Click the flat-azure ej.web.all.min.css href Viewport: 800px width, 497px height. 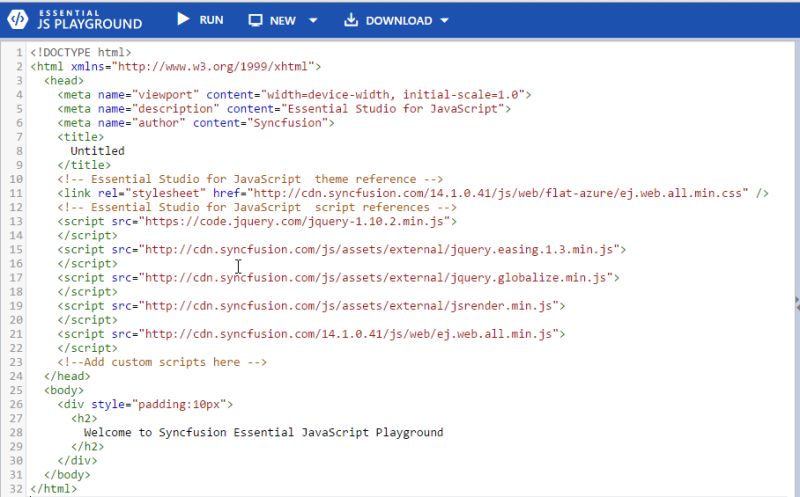(x=497, y=193)
